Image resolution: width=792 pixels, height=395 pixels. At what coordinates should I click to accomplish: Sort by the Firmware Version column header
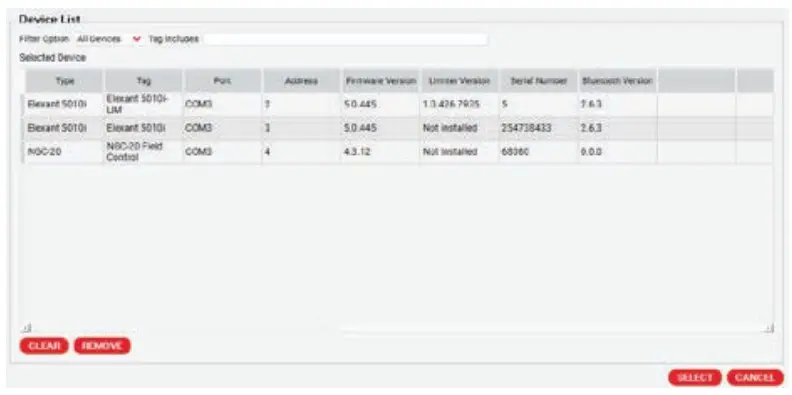point(380,81)
